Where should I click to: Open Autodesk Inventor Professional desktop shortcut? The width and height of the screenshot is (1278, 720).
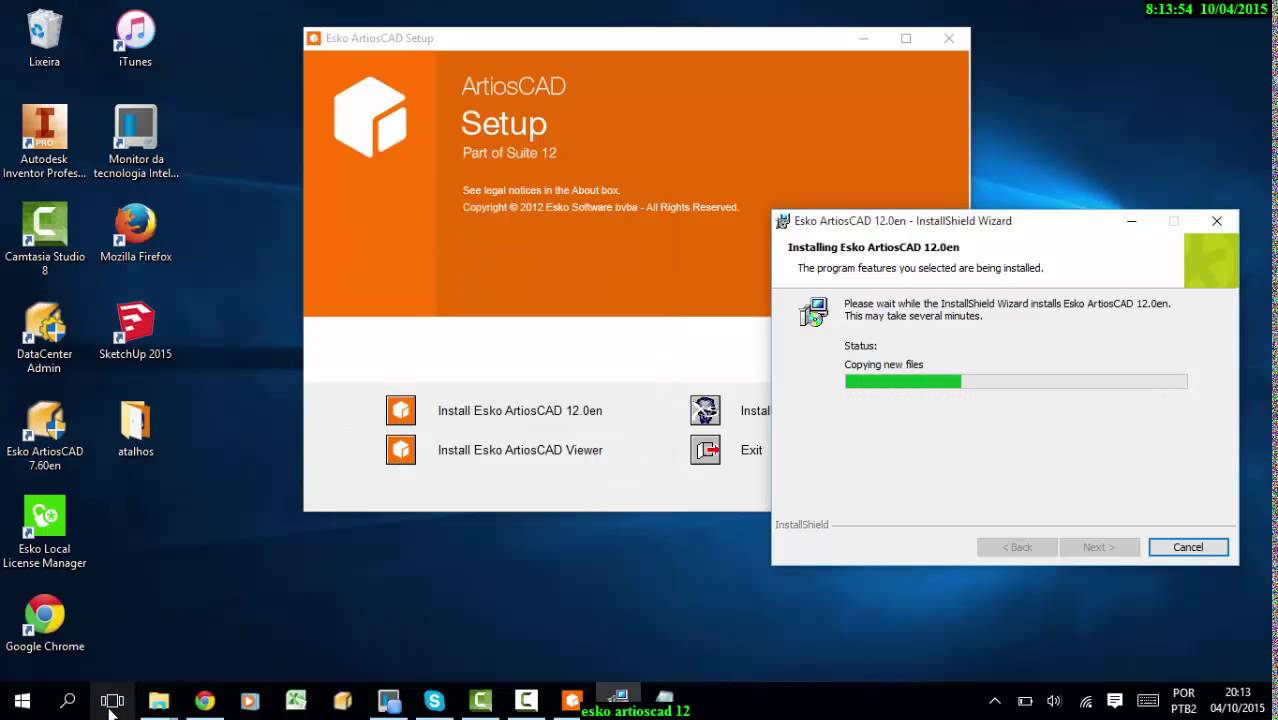tap(44, 142)
